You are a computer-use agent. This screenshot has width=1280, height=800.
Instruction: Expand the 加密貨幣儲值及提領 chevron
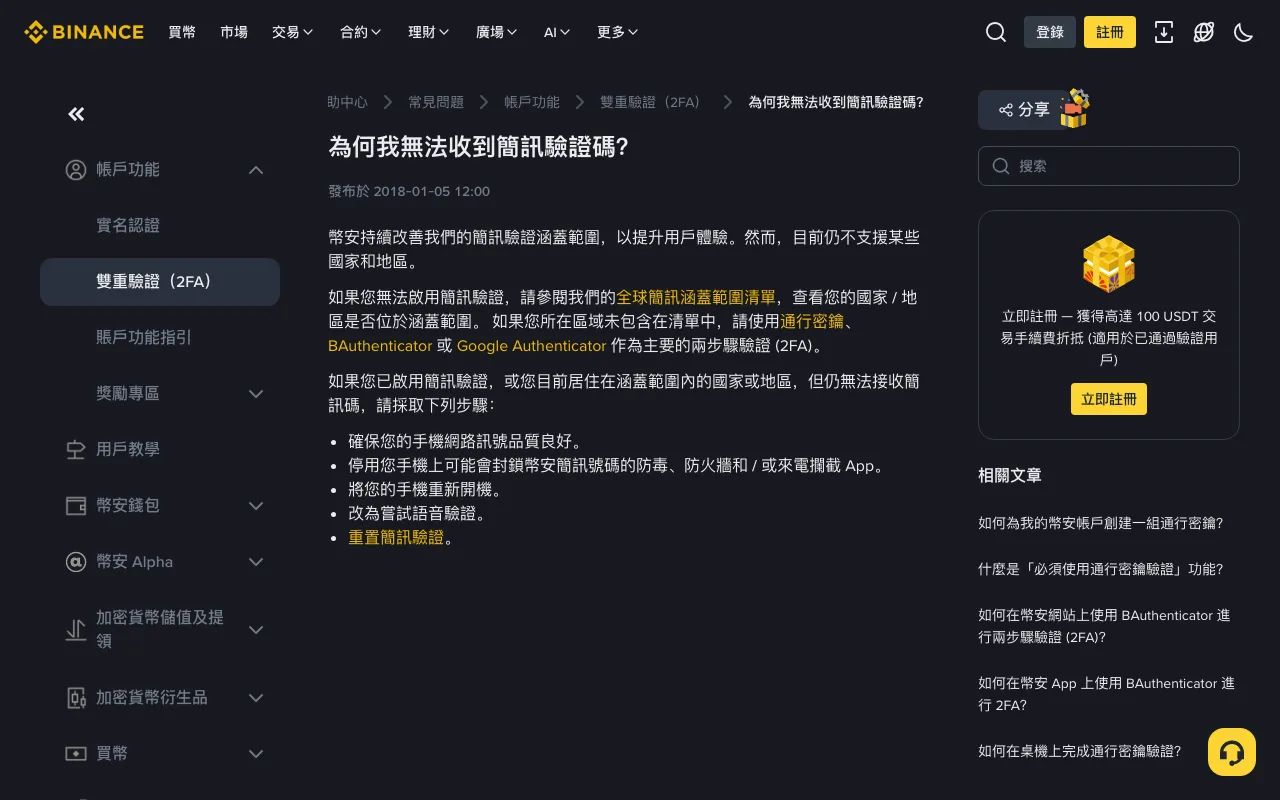tap(256, 630)
